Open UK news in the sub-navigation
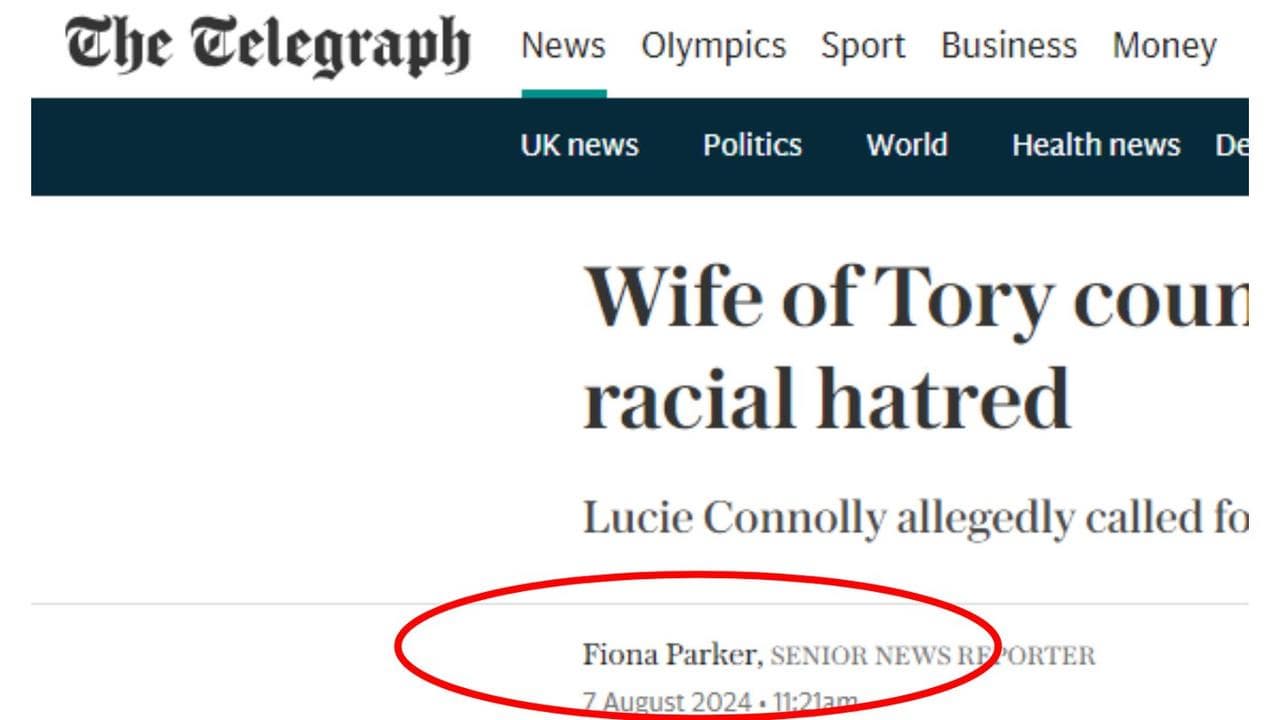 (x=578, y=146)
